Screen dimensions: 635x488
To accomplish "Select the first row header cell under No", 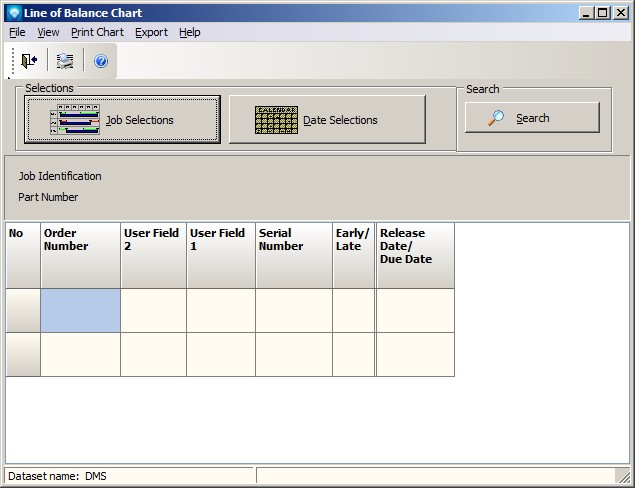I will click(x=23, y=310).
